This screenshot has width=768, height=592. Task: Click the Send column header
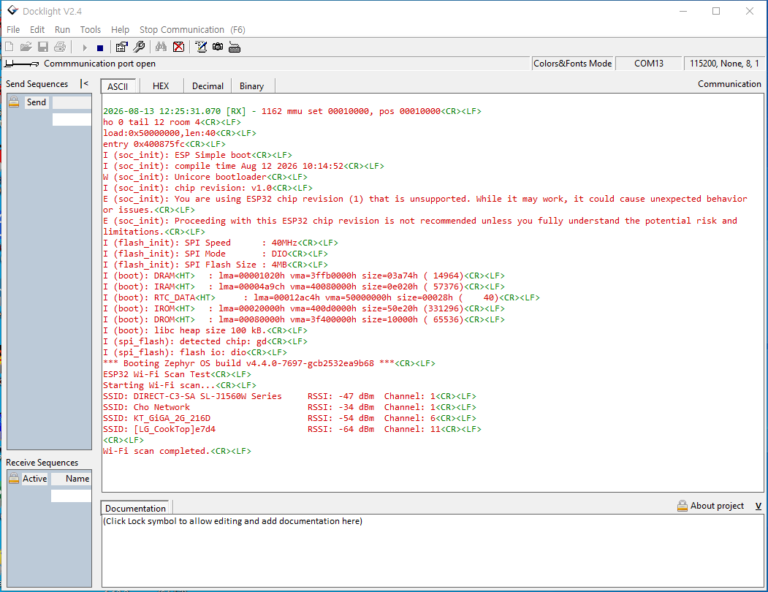[x=36, y=102]
